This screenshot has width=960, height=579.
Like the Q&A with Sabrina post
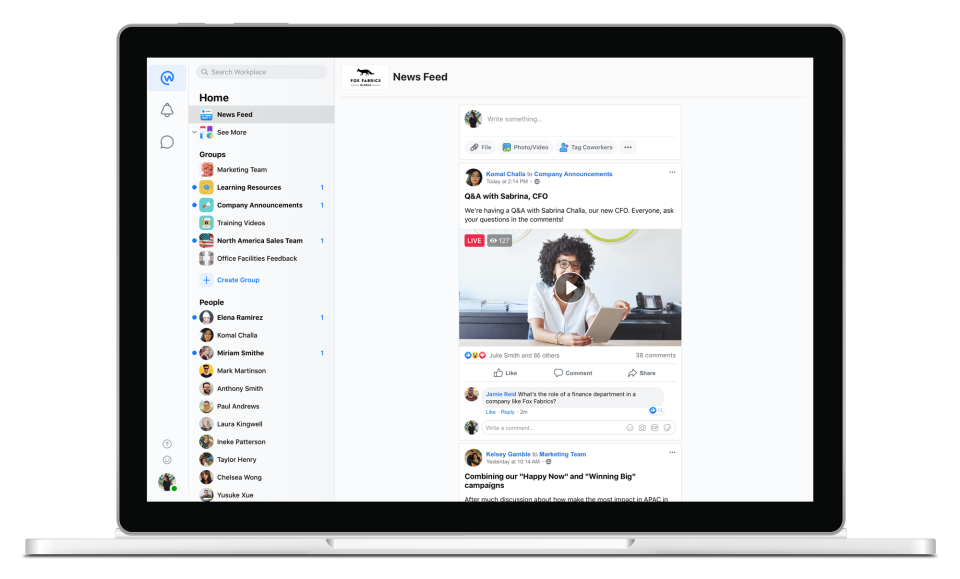click(x=506, y=372)
